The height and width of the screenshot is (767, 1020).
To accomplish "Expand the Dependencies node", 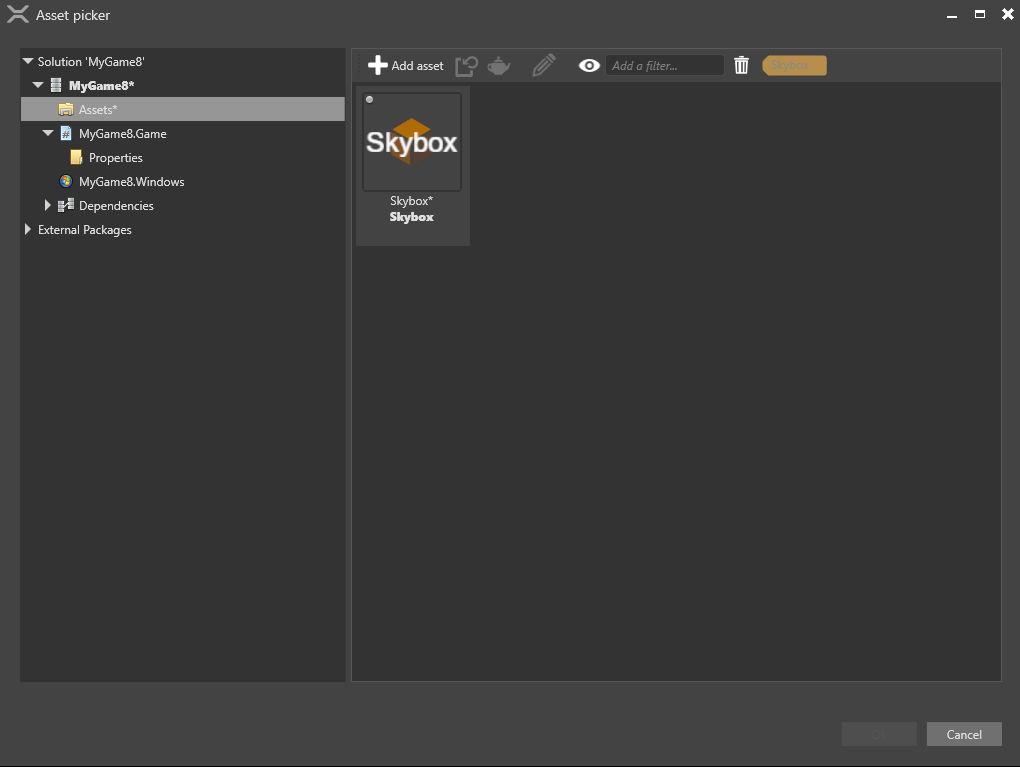I will pos(47,205).
